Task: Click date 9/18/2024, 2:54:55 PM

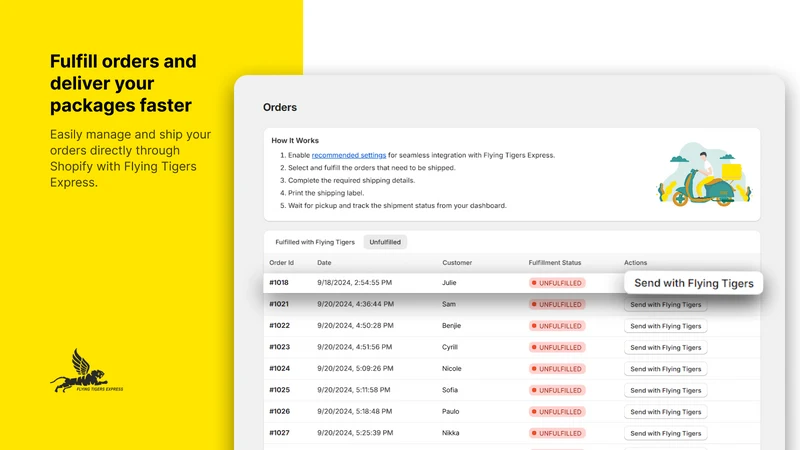Action: 355,283
